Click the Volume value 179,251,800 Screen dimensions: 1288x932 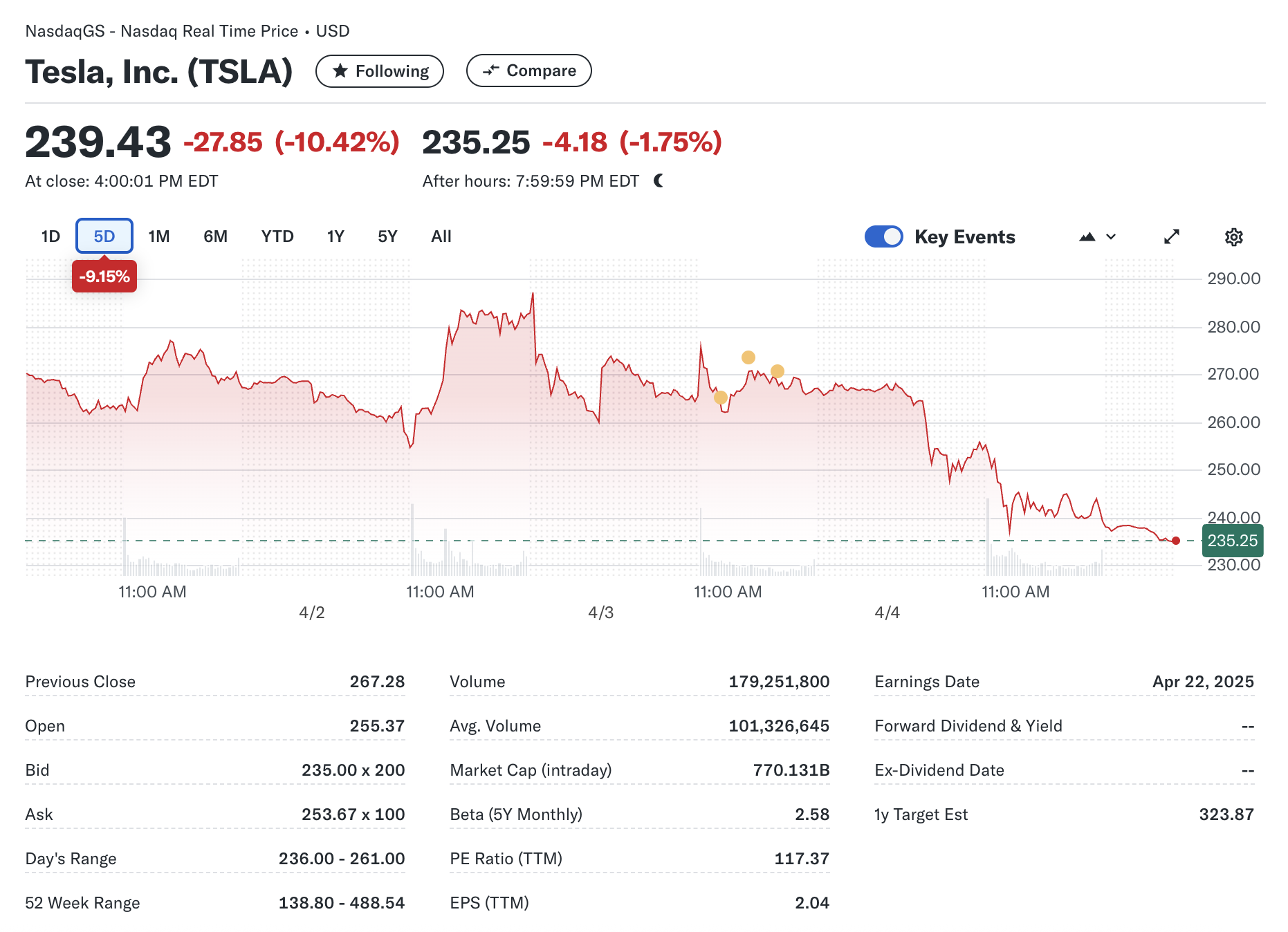tap(779, 682)
